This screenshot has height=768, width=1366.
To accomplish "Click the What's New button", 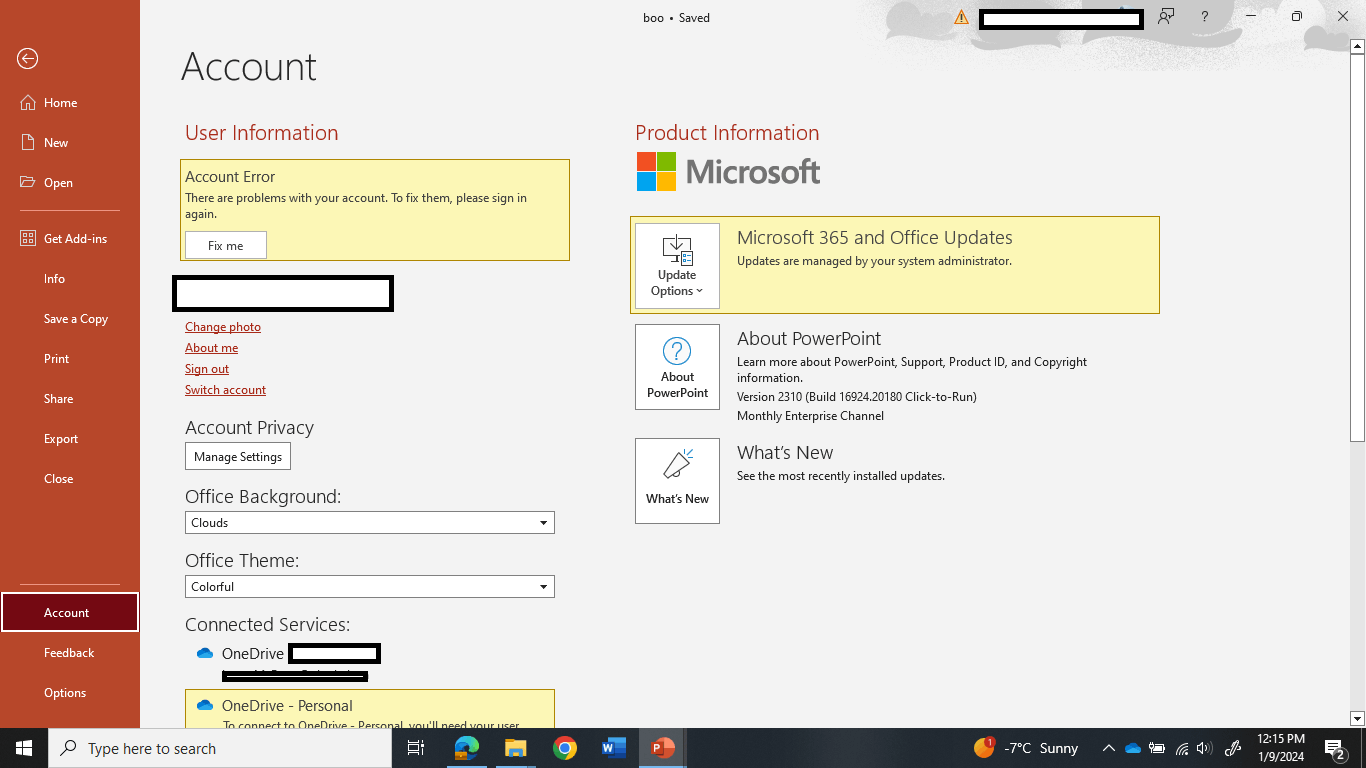I will tap(677, 481).
